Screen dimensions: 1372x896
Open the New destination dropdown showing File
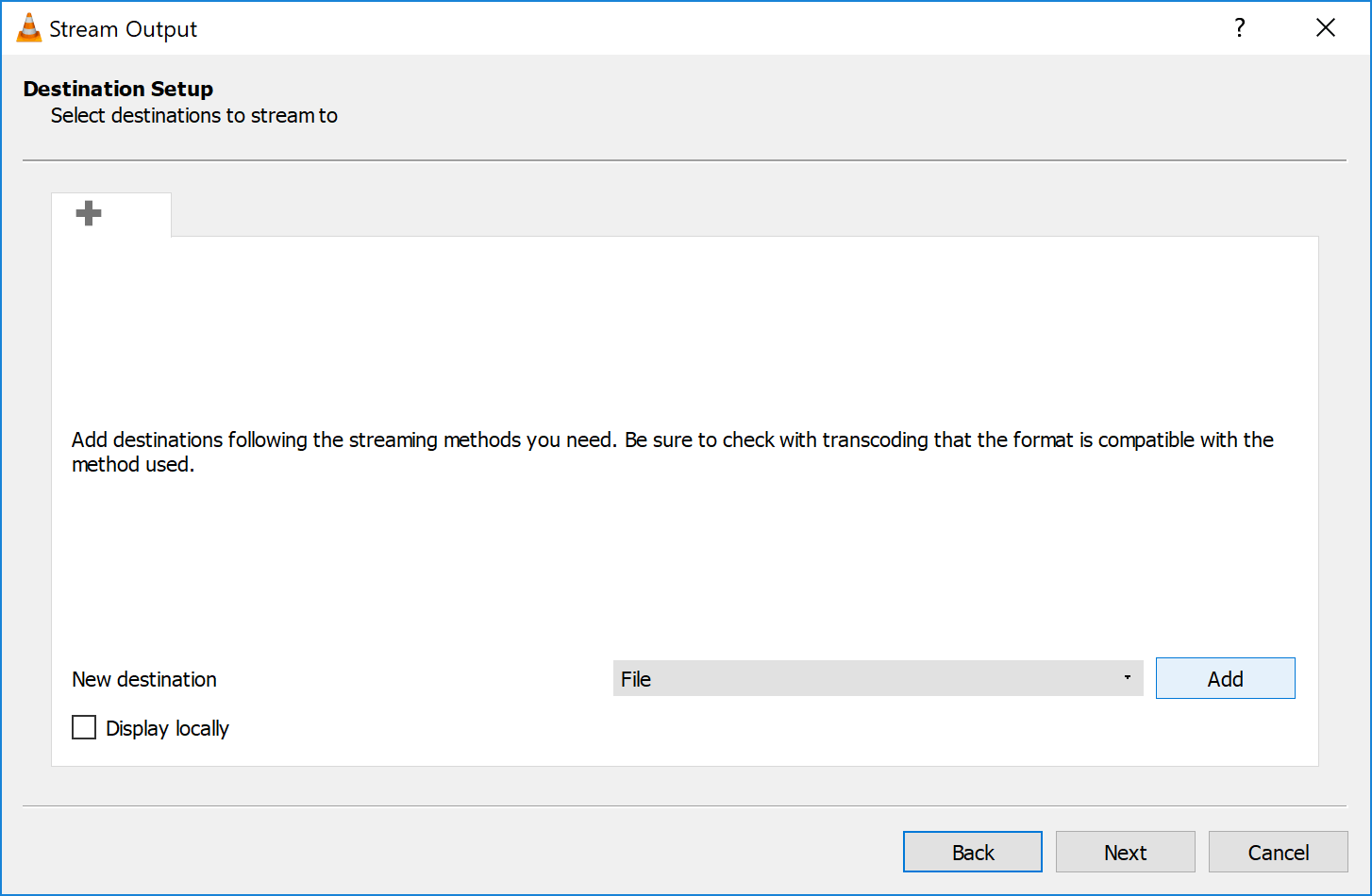pos(878,678)
